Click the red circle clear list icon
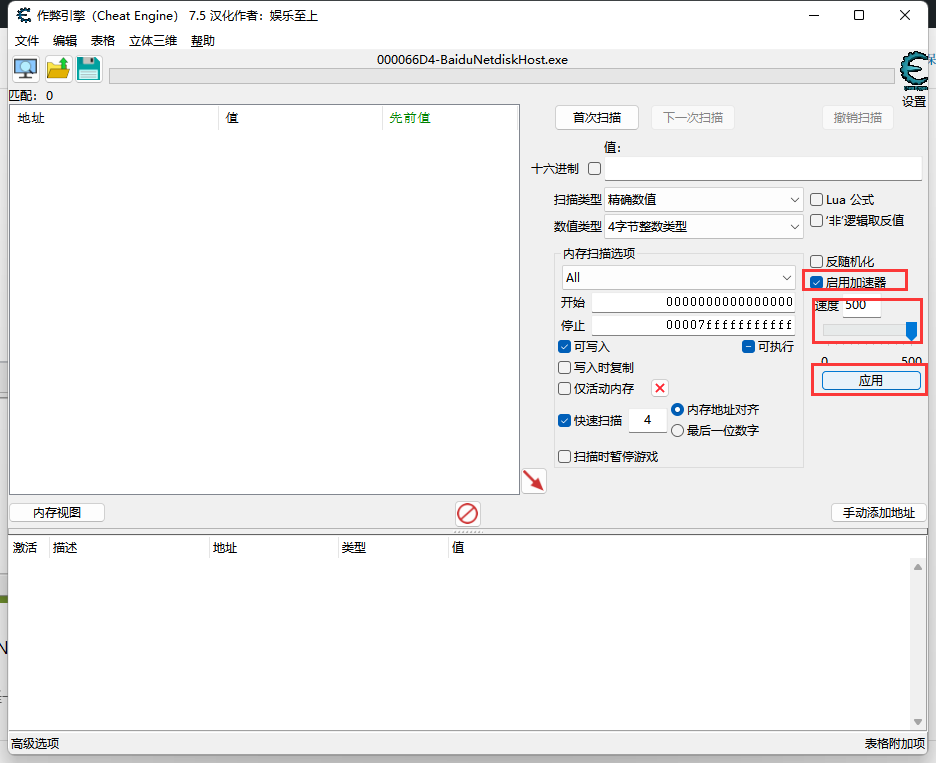 pos(467,514)
